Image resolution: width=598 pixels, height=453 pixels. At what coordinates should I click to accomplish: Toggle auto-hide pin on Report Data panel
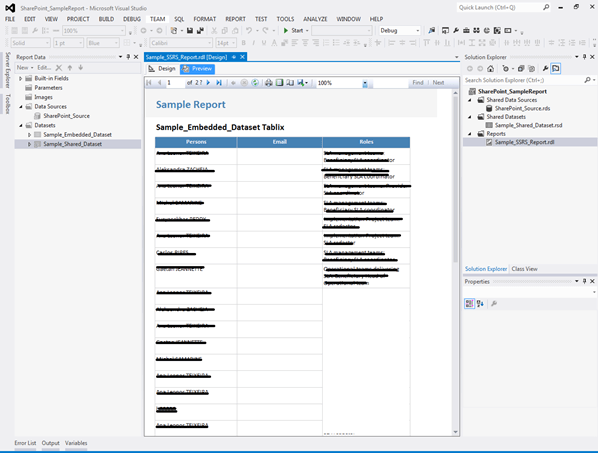128,57
